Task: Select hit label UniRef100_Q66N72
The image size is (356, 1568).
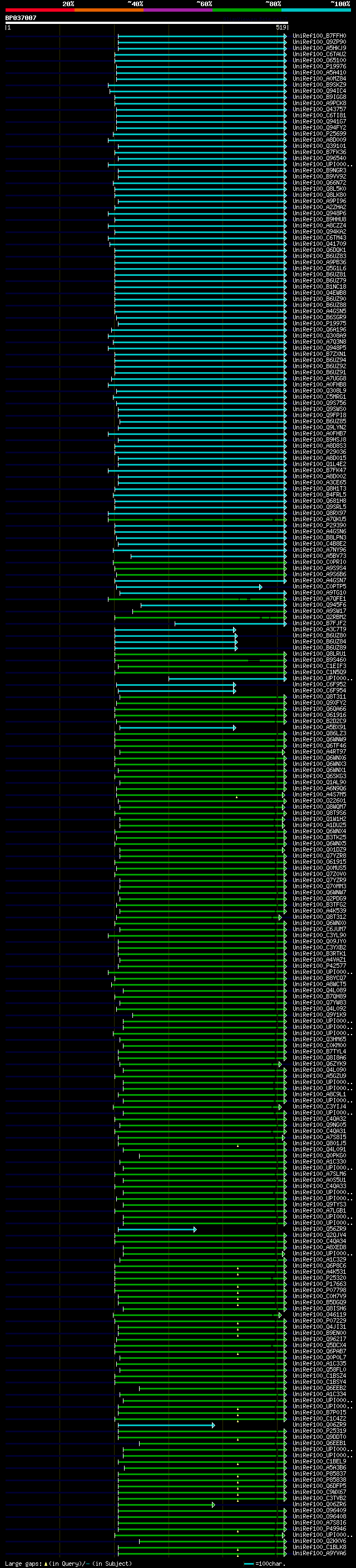Action: coord(319,182)
